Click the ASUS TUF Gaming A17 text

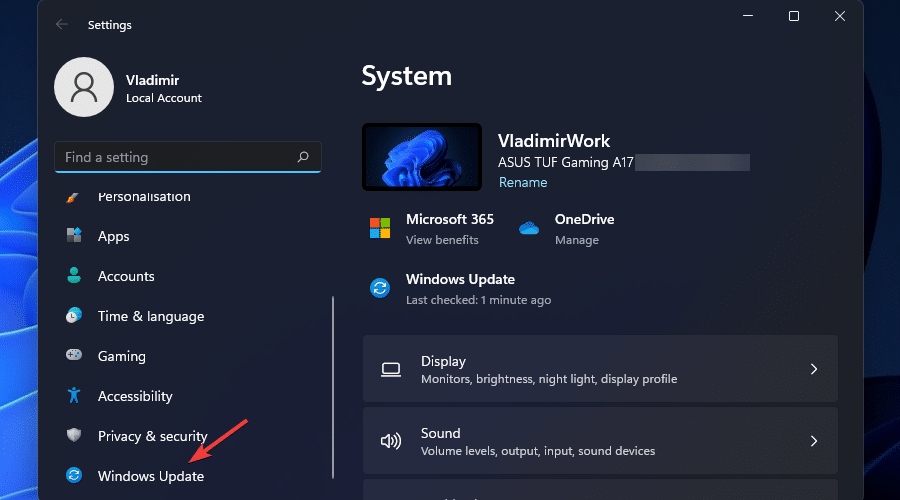(x=565, y=162)
